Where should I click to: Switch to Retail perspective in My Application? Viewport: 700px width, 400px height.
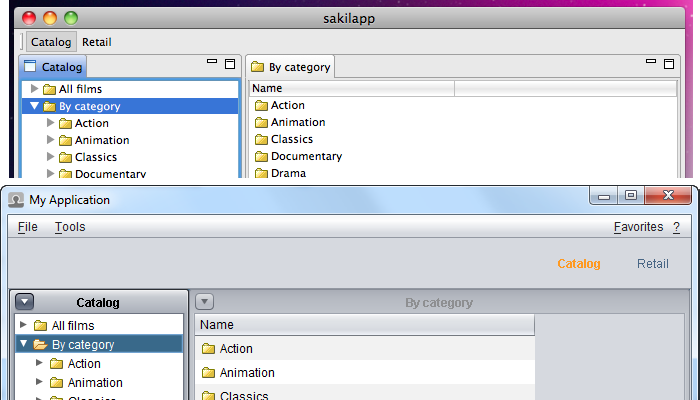tap(653, 263)
